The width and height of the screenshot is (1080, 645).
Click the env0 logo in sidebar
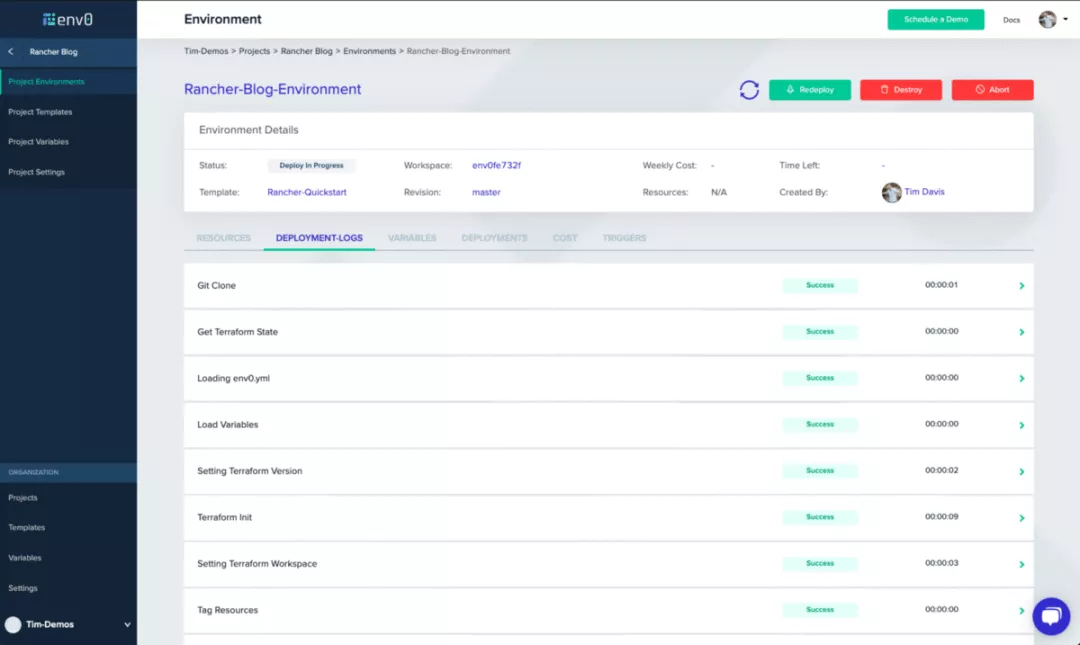(68, 19)
